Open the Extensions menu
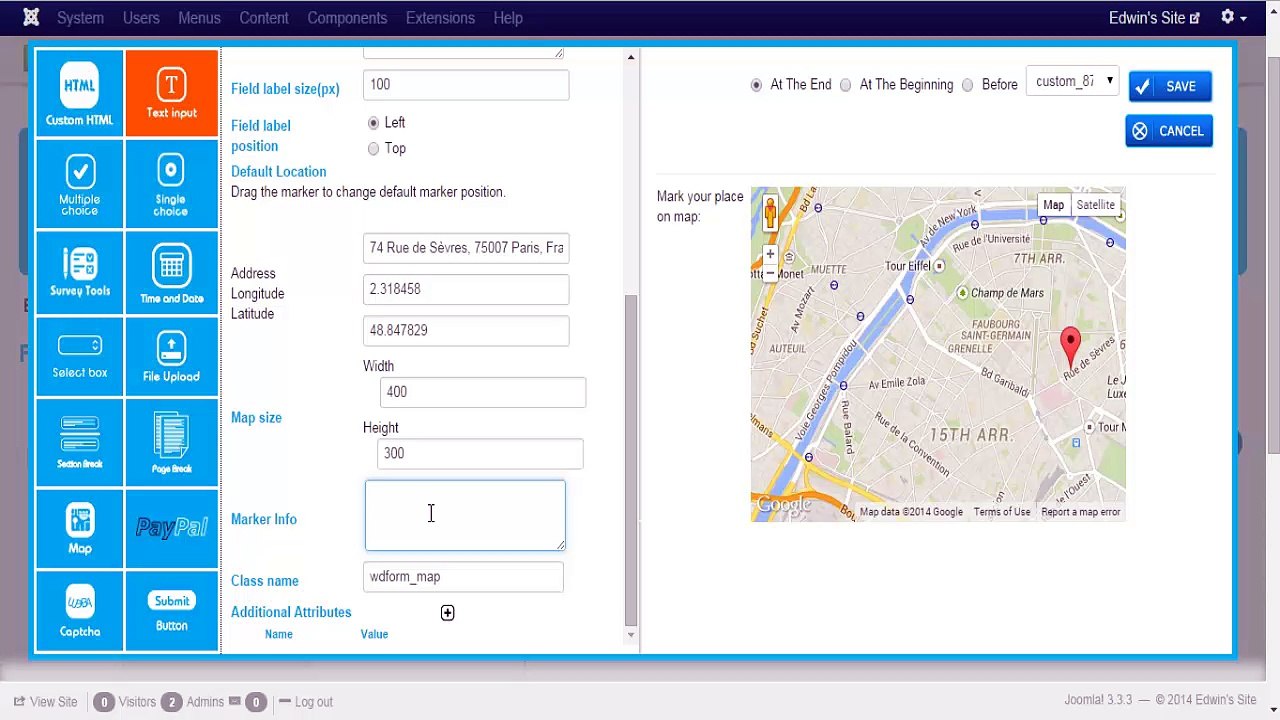This screenshot has width=1280, height=720. [440, 18]
